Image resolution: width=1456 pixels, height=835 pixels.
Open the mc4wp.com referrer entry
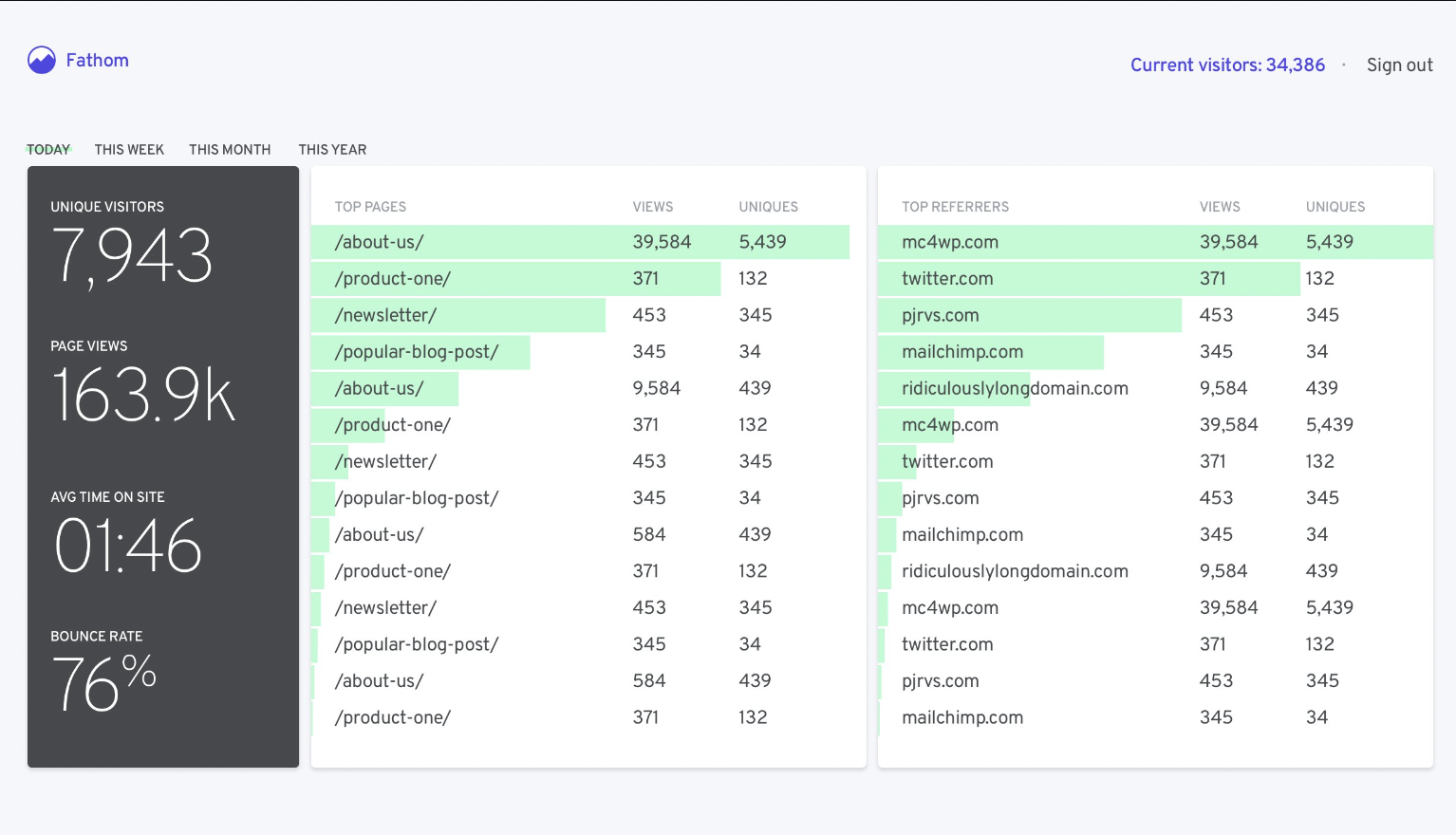click(949, 242)
